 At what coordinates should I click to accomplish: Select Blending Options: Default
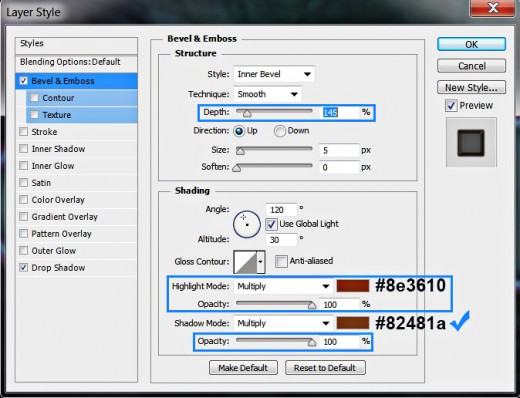pos(76,62)
